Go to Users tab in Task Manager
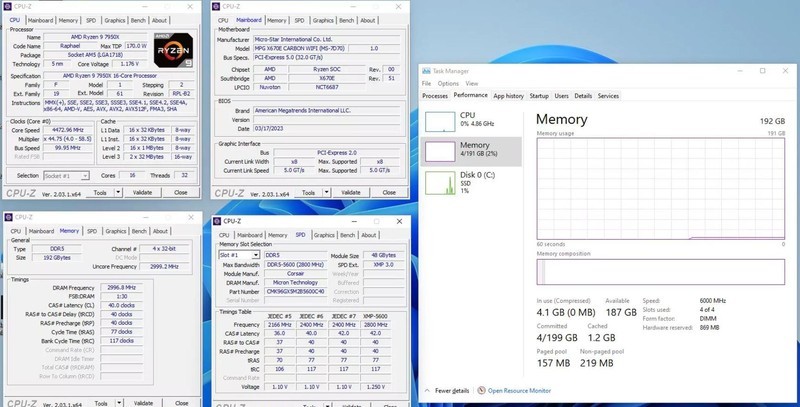The image size is (800, 407). point(561,96)
